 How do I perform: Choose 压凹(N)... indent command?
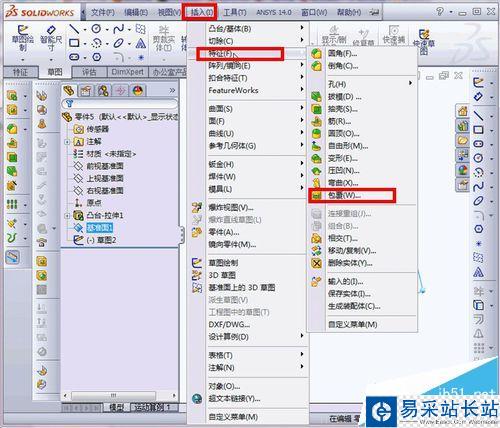343,171
